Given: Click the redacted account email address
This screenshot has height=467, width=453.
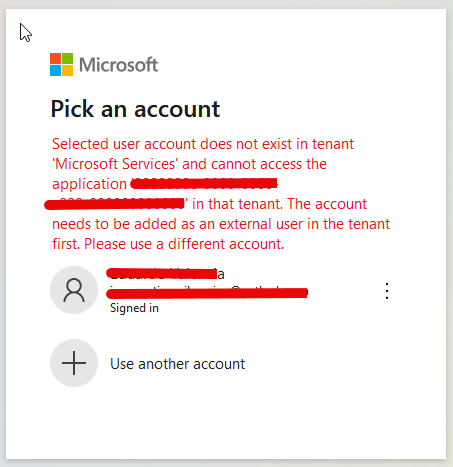Looking at the screenshot, I should 207,292.
